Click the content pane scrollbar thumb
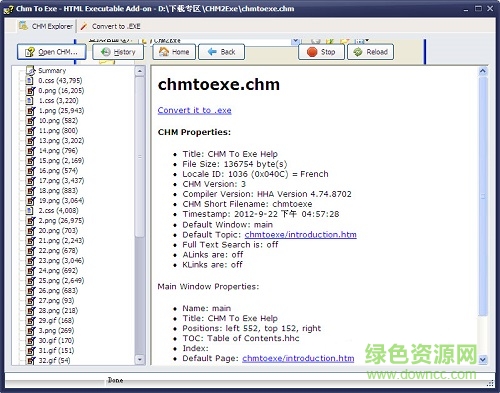500x393 pixels. pos(483,196)
